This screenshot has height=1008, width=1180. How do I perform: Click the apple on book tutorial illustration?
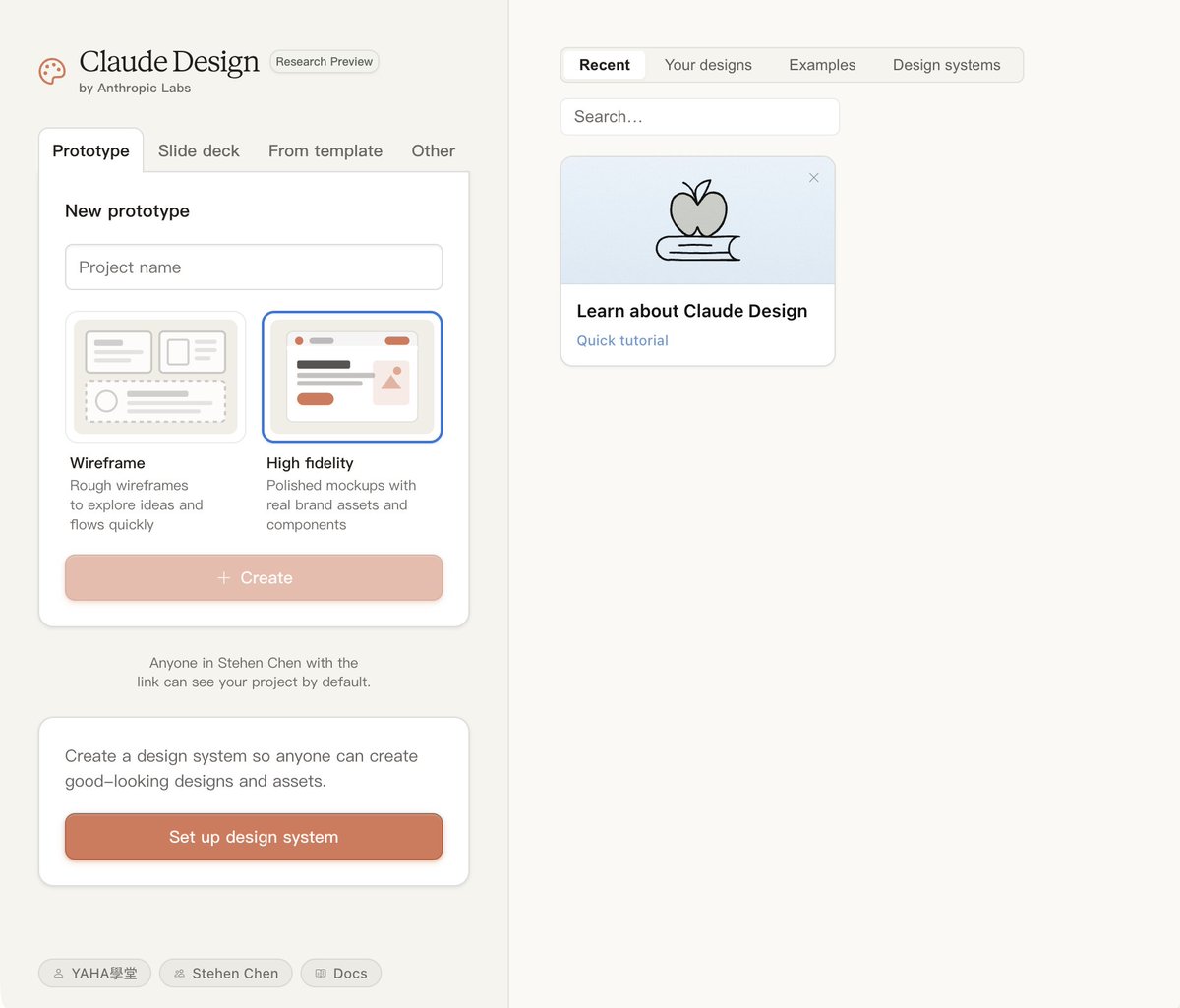pos(698,220)
